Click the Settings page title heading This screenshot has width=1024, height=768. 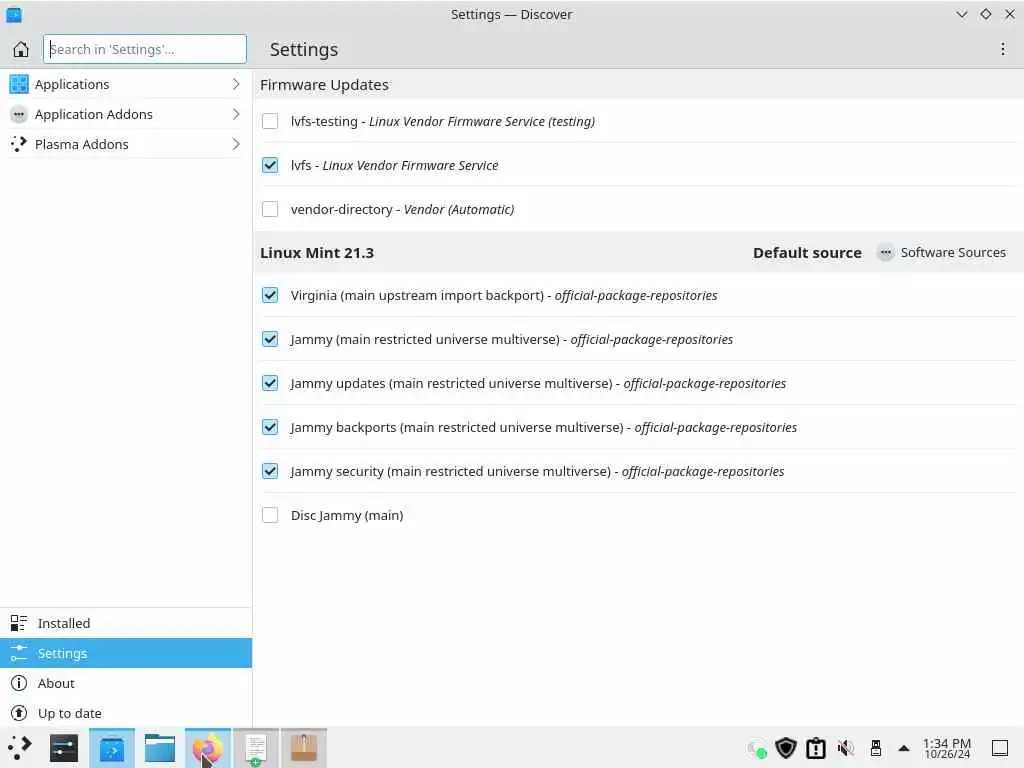tap(304, 50)
